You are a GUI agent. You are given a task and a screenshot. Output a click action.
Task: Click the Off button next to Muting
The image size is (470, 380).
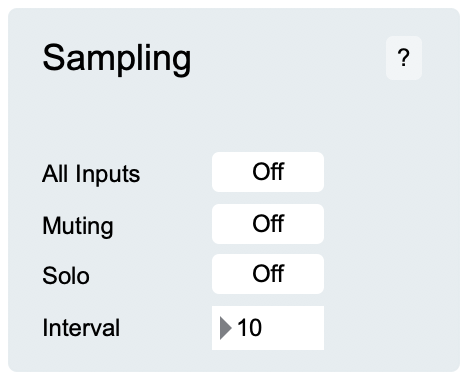(x=268, y=224)
